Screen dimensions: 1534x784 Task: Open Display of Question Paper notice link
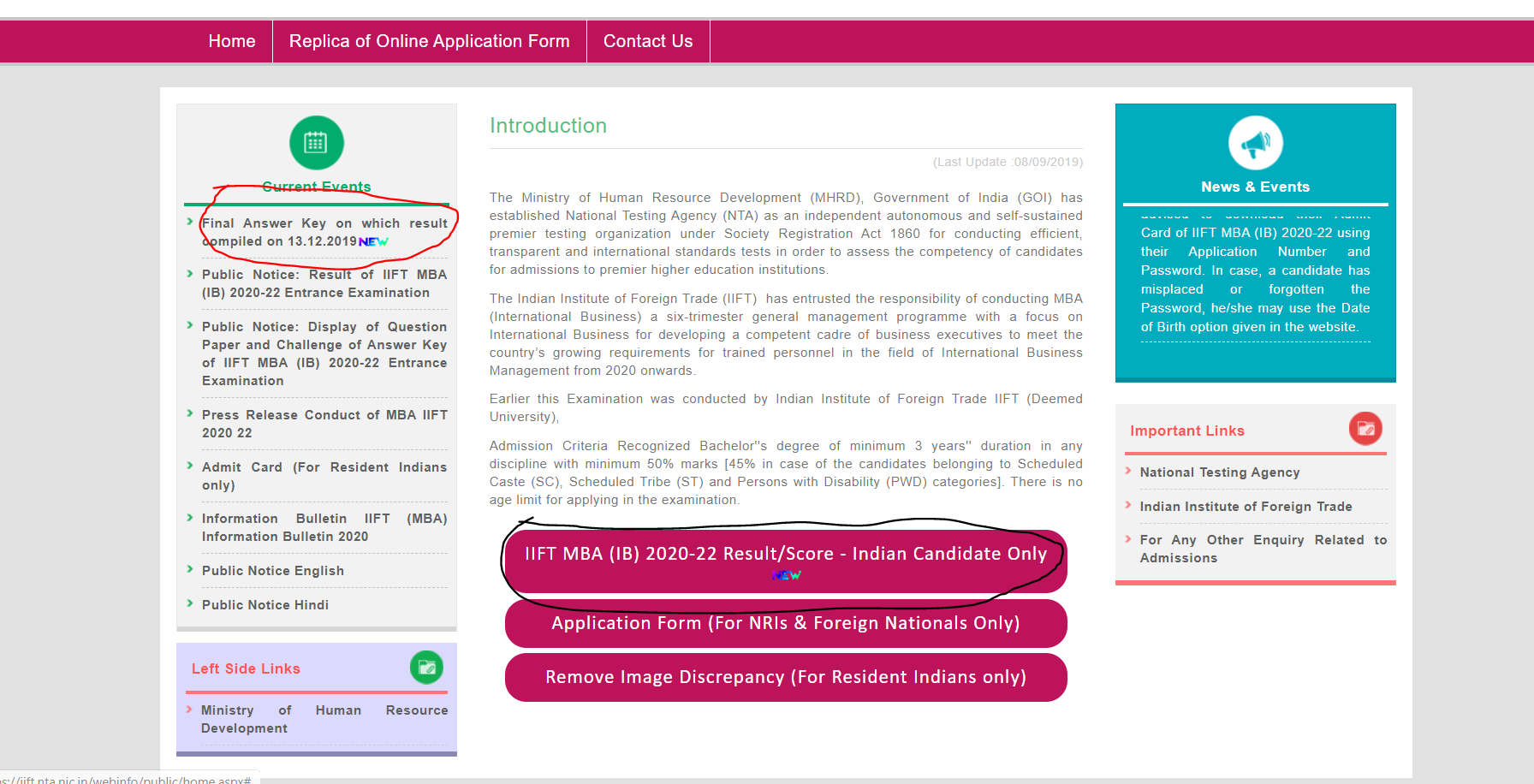coord(324,353)
